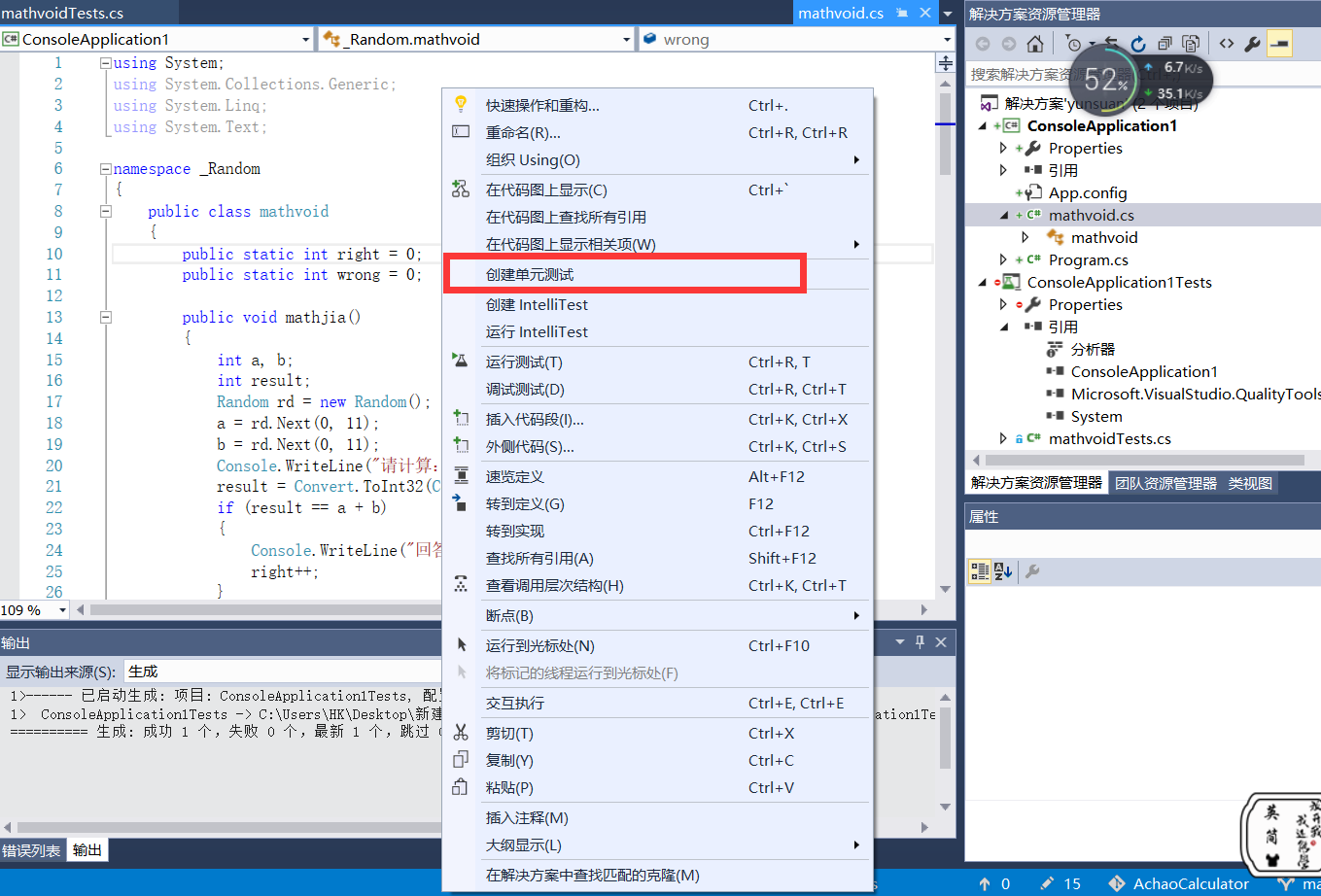Collapse the mathjia method outline at line 13
The height and width of the screenshot is (896, 1321).
point(106,317)
